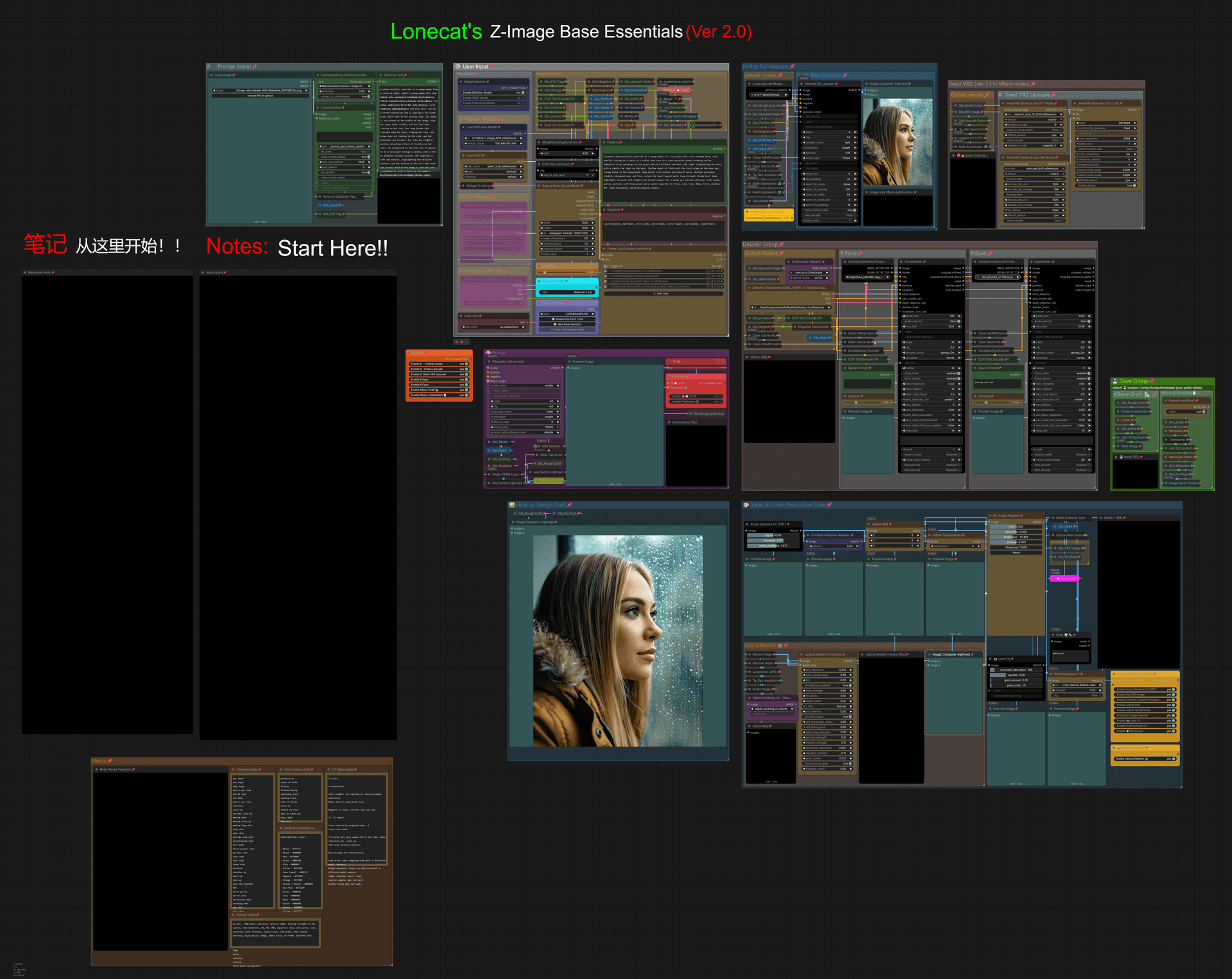Click the Klein_4b Post Production Suite group icon
This screenshot has width=1232, height=979.
point(746,505)
